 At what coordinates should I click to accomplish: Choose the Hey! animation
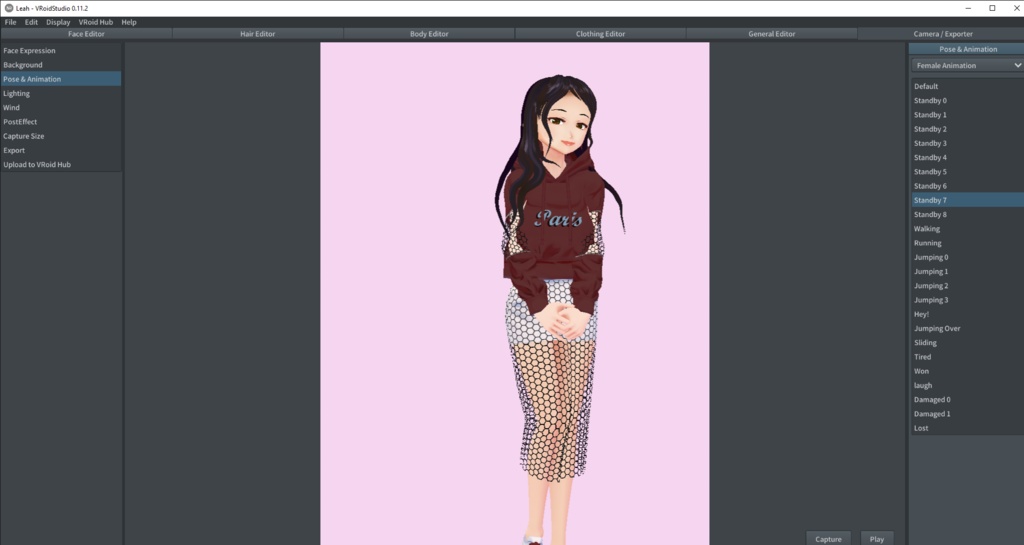967,315
